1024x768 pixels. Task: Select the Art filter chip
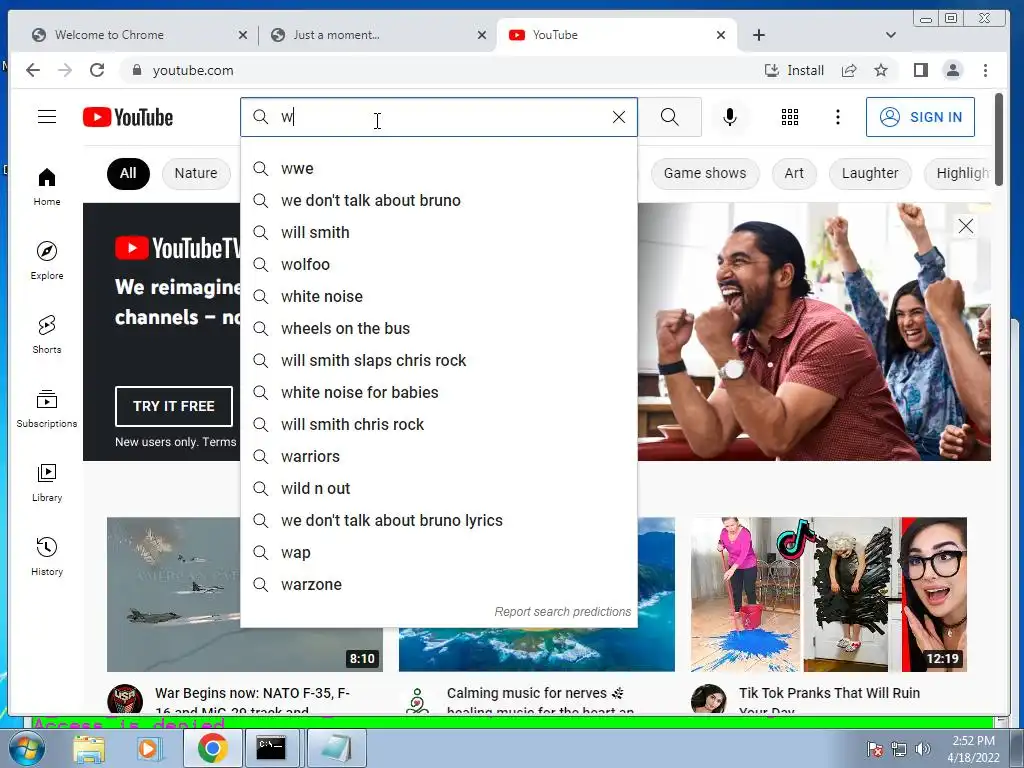coord(794,173)
